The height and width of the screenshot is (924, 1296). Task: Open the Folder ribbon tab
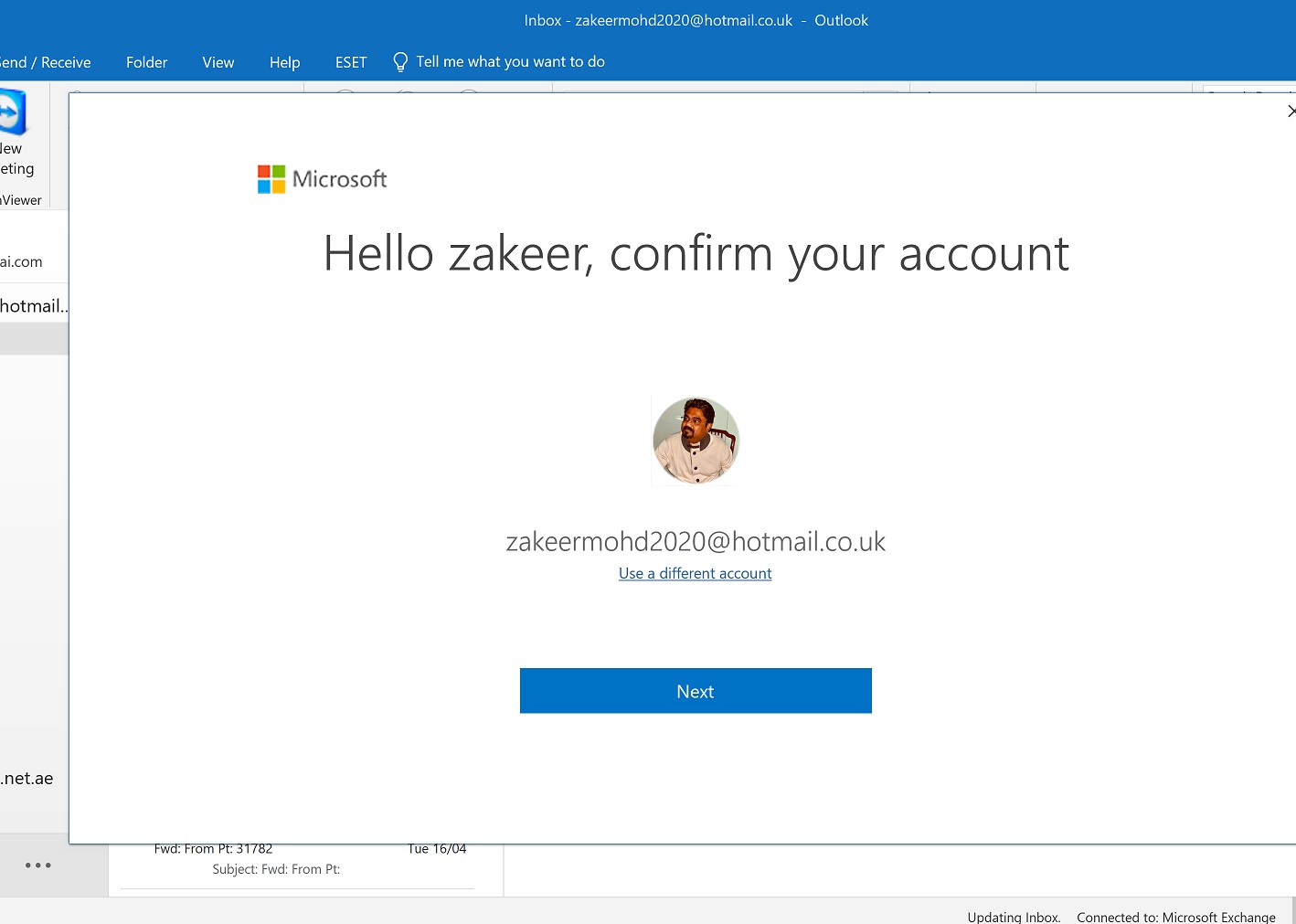click(x=146, y=62)
